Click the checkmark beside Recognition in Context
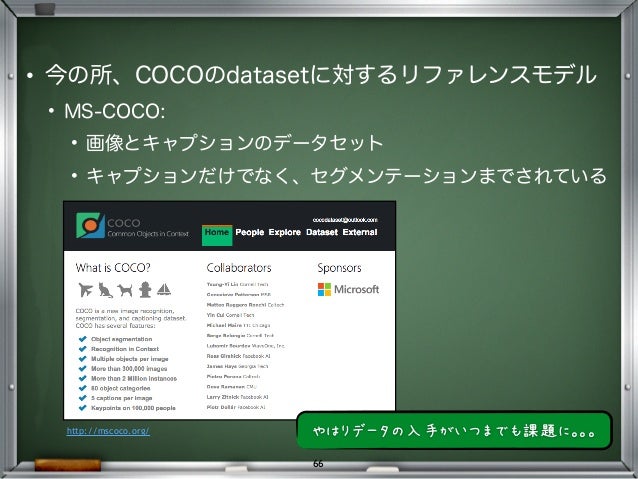638x479 pixels. pyautogui.click(x=83, y=349)
